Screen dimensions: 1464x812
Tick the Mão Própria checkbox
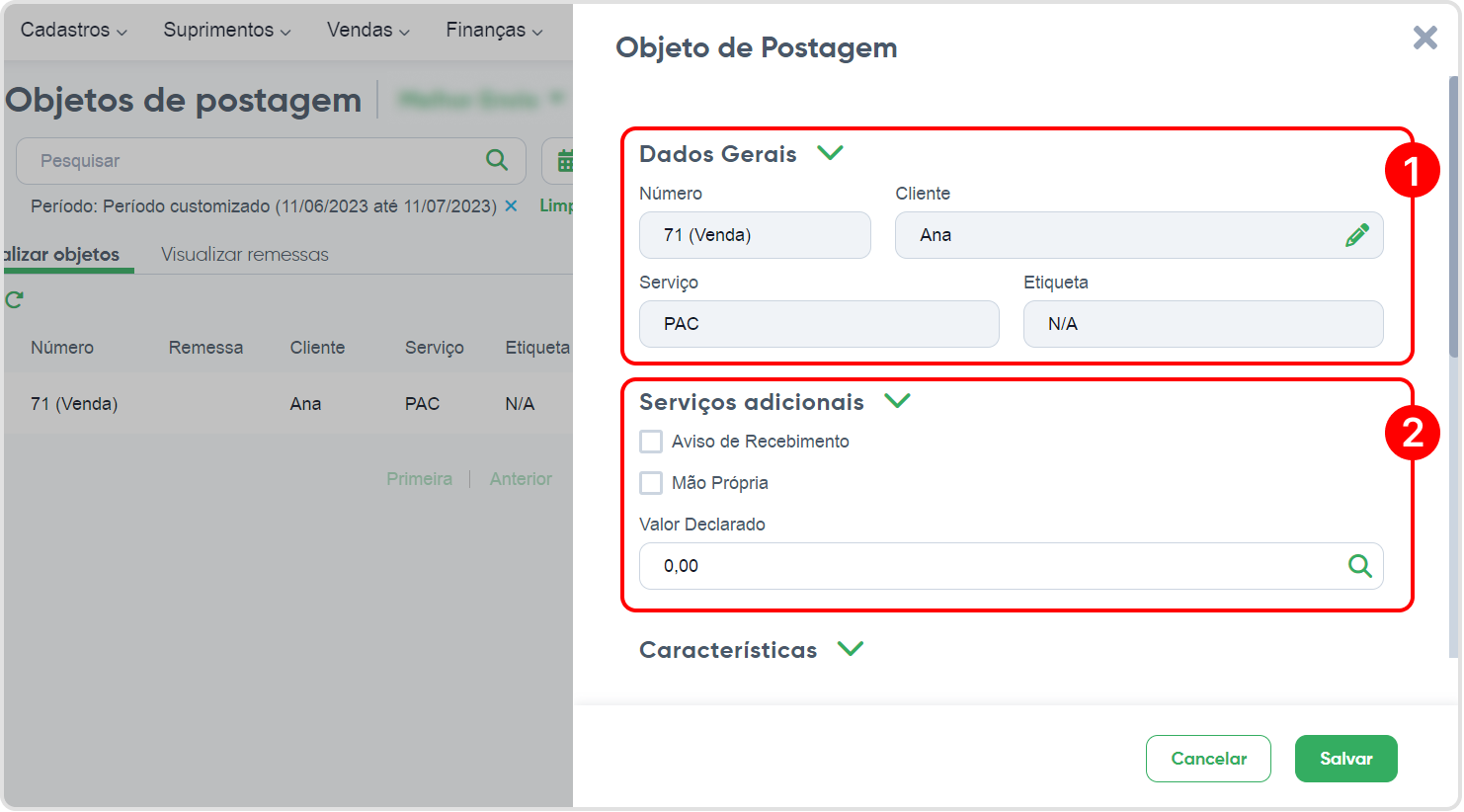pos(651,483)
